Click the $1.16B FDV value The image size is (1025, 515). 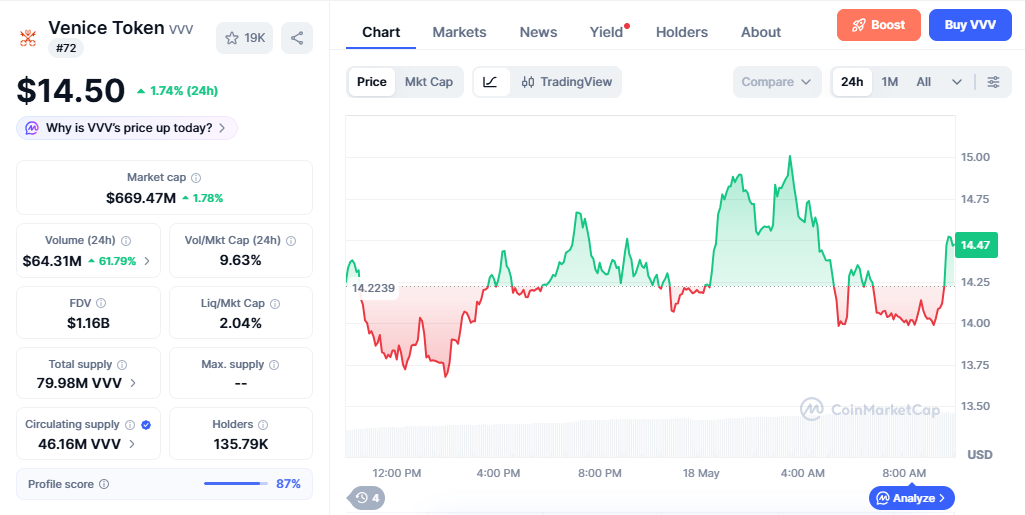(x=88, y=322)
